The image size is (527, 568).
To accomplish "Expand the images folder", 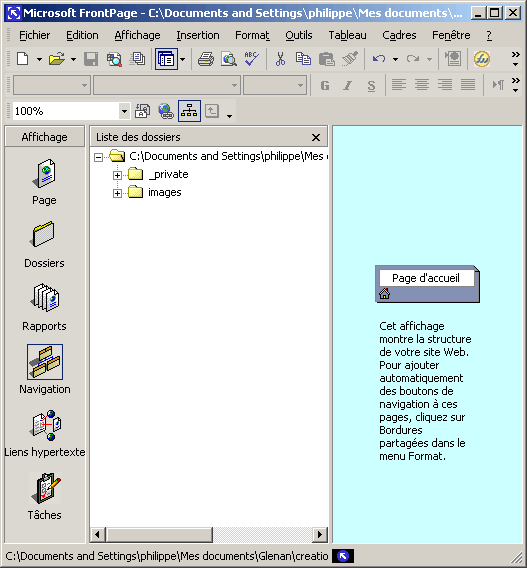I will tap(117, 193).
